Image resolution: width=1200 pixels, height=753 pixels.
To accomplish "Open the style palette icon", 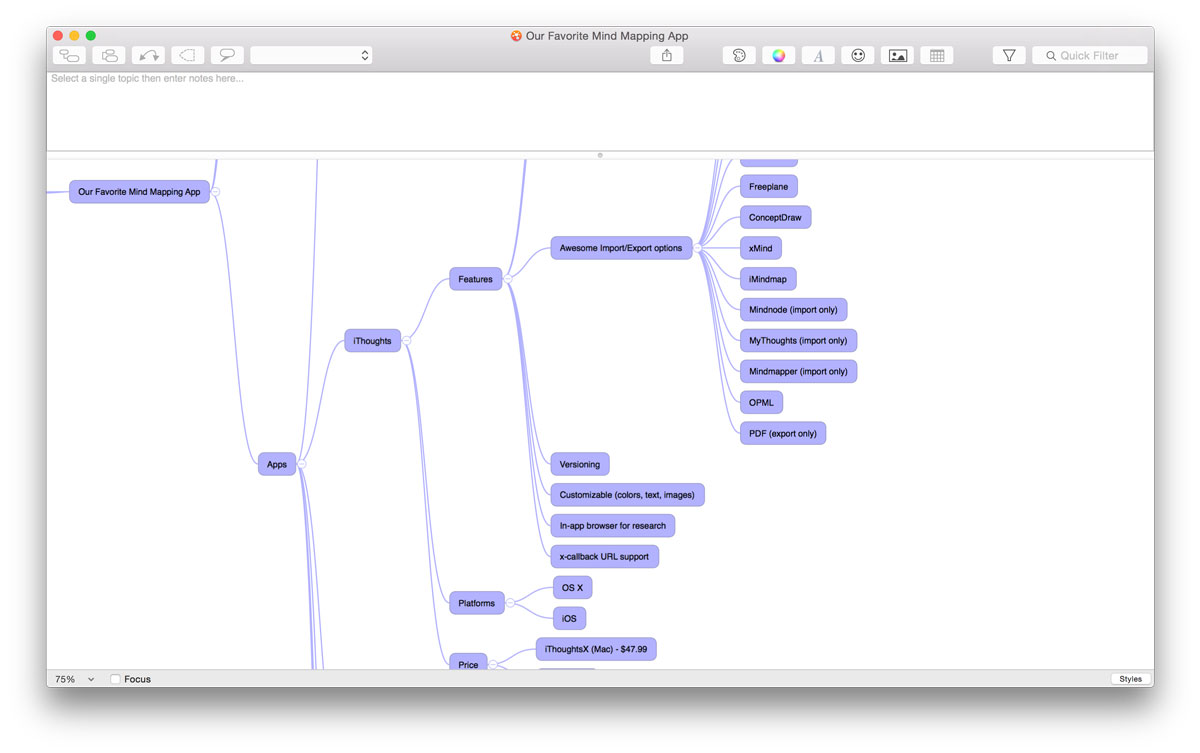I will pyautogui.click(x=739, y=56).
